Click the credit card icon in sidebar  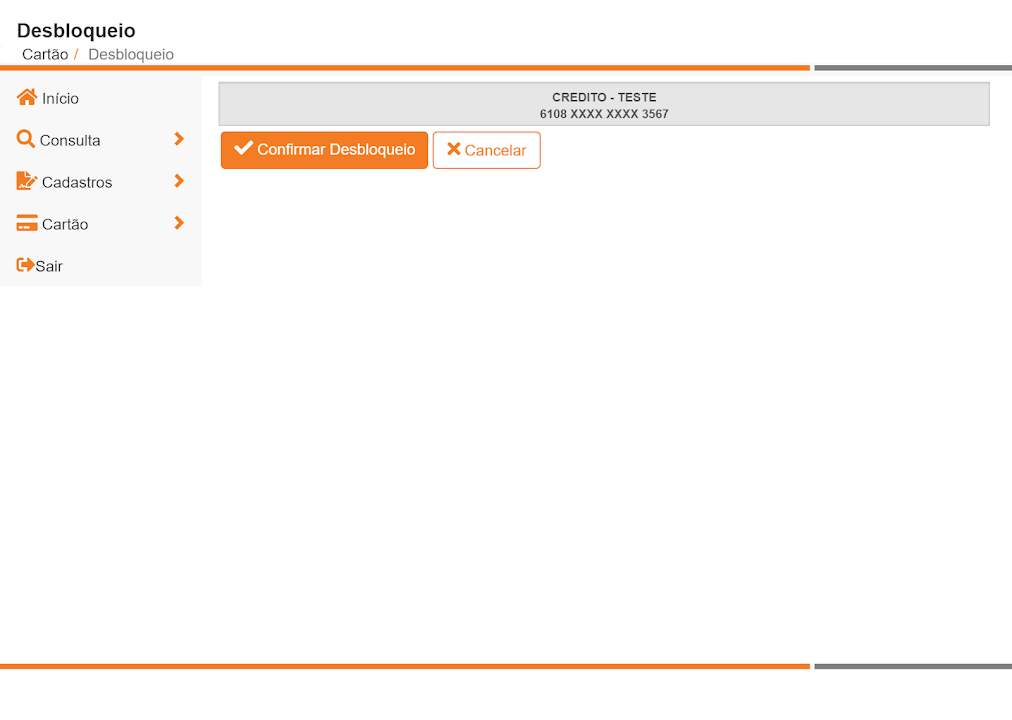click(x=27, y=224)
